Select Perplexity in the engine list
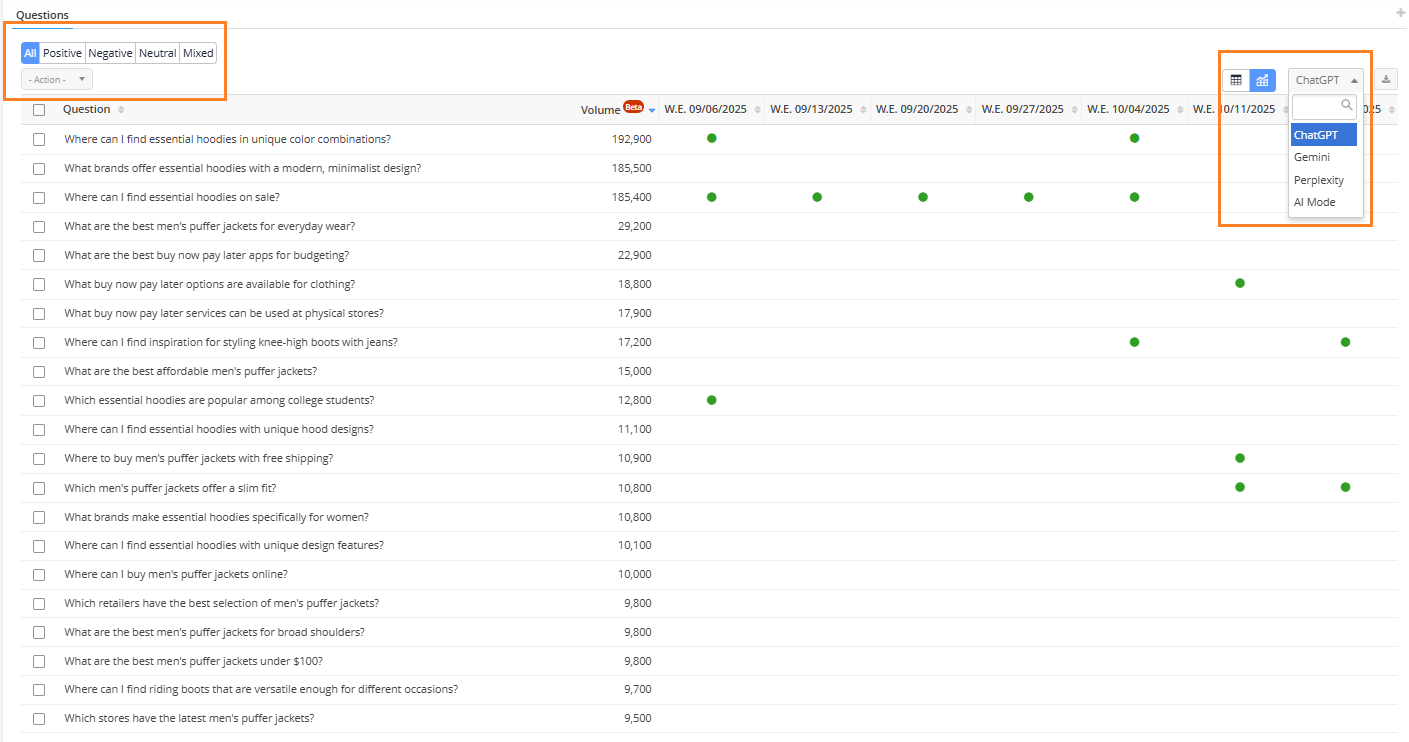 pyautogui.click(x=1319, y=180)
